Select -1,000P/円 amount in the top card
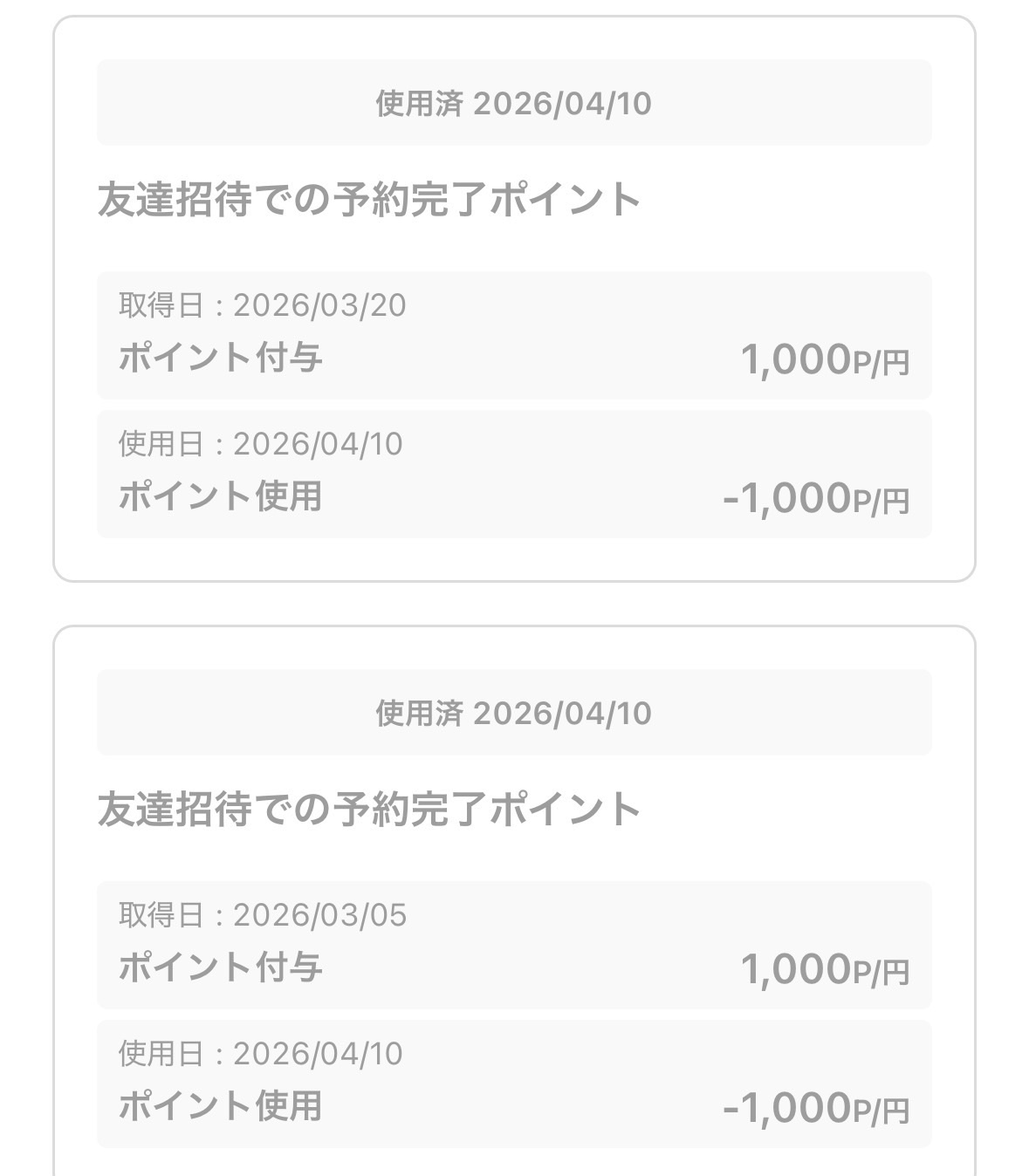Image resolution: width=1029 pixels, height=1176 pixels. (x=816, y=498)
